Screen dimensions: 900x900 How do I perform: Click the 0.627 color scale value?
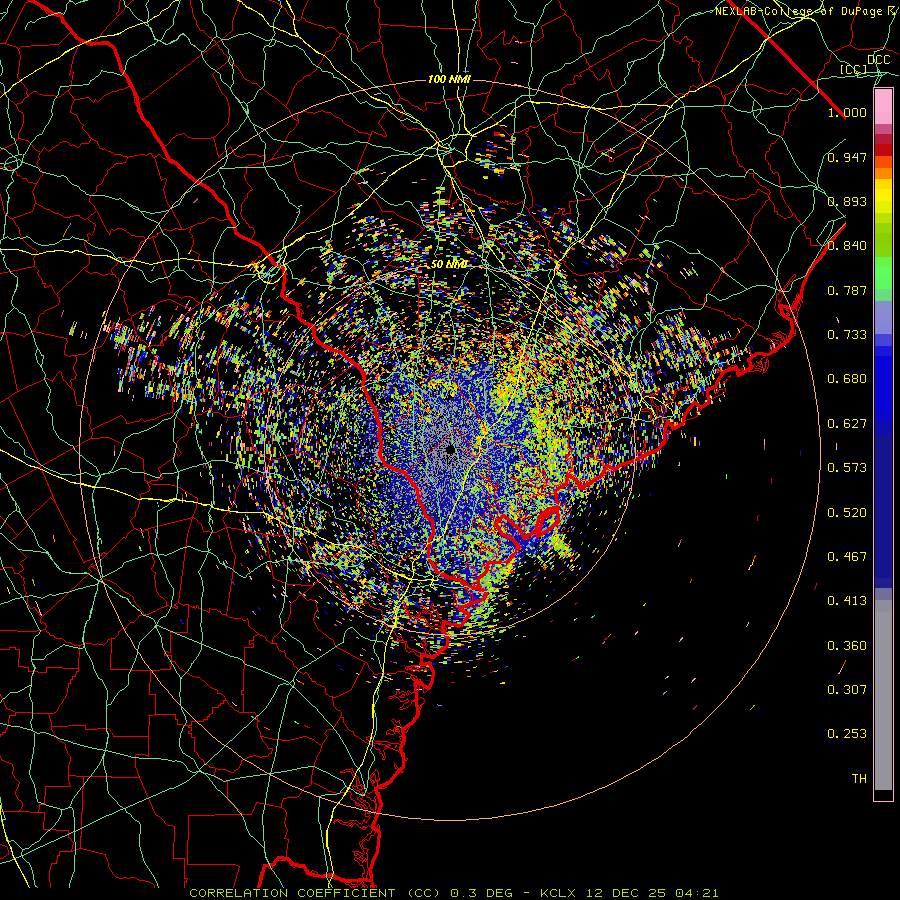pyautogui.click(x=847, y=424)
